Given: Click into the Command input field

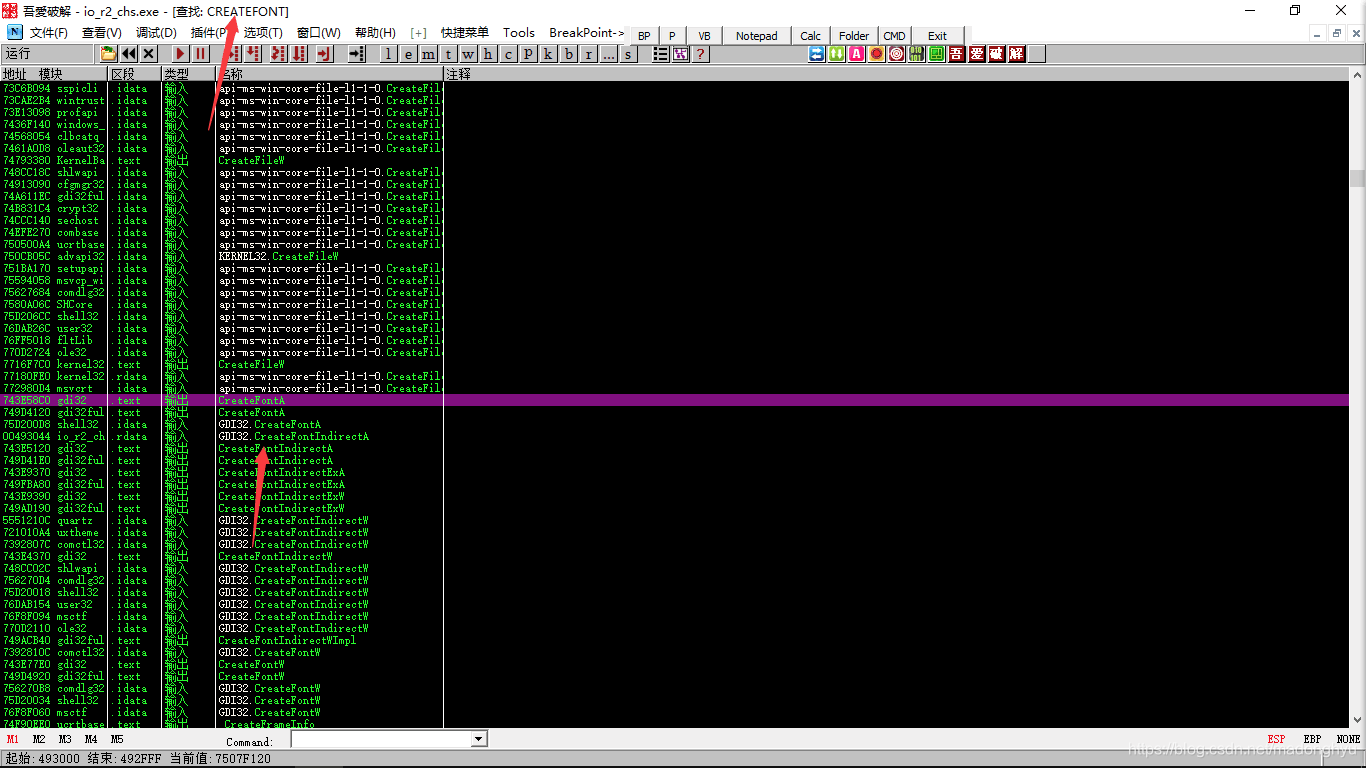Looking at the screenshot, I should [381, 739].
